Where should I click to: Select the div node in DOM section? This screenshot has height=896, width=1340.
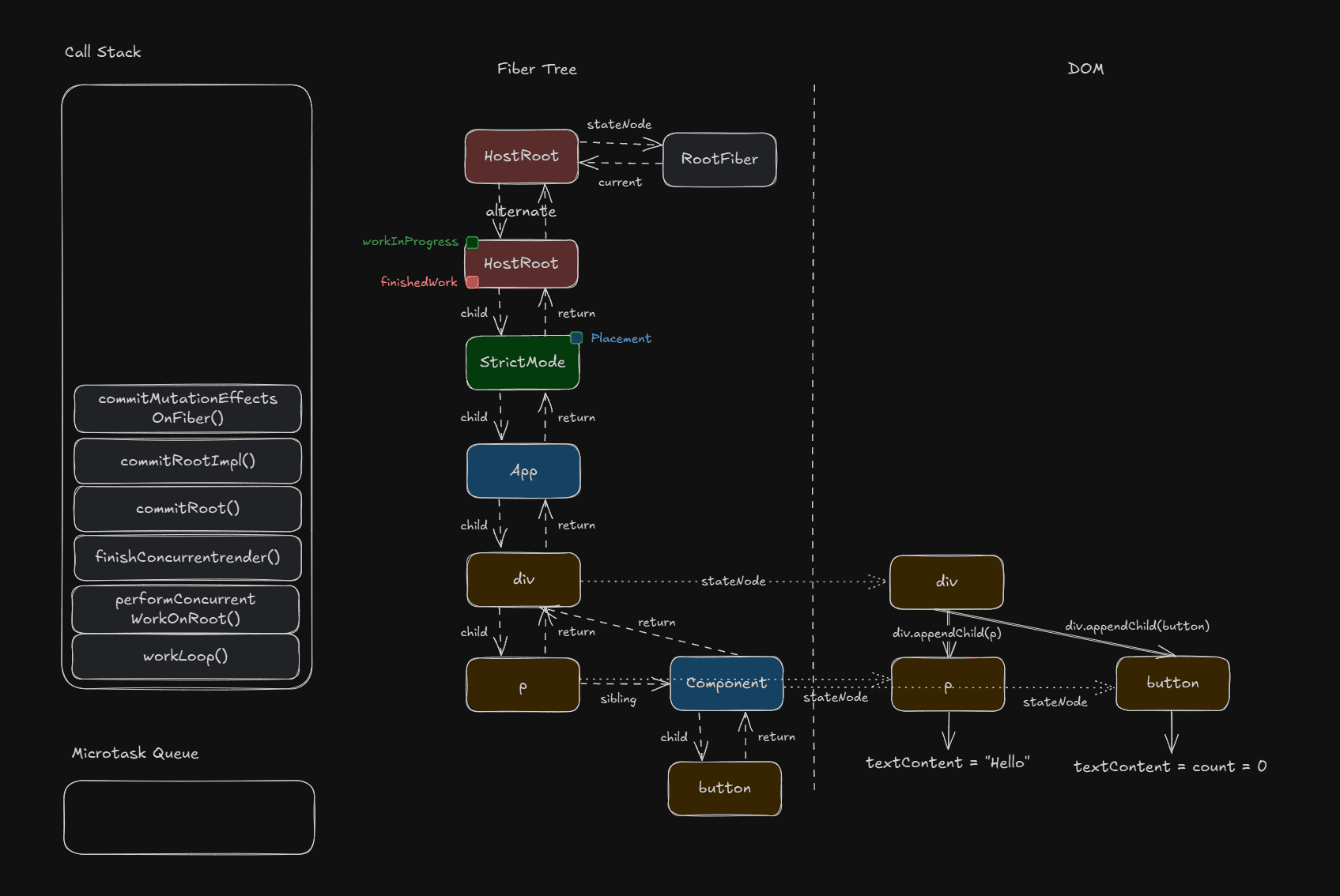[x=946, y=582]
